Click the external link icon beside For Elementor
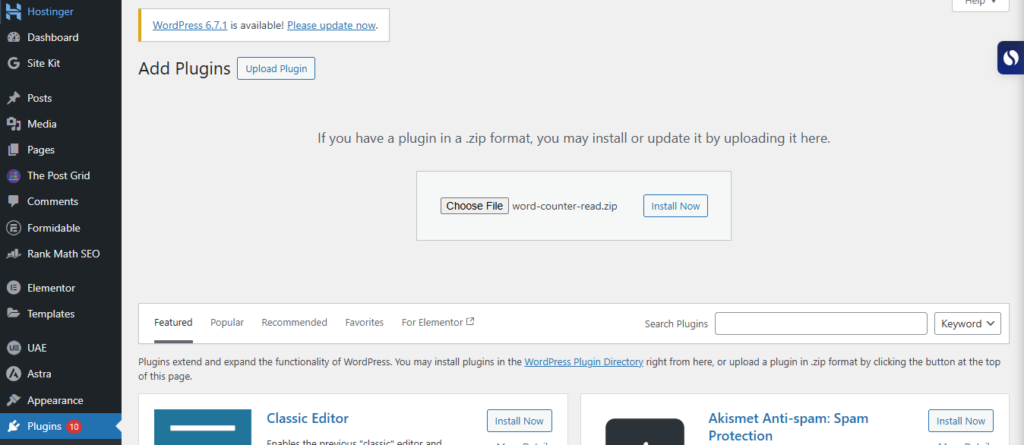 [470, 321]
